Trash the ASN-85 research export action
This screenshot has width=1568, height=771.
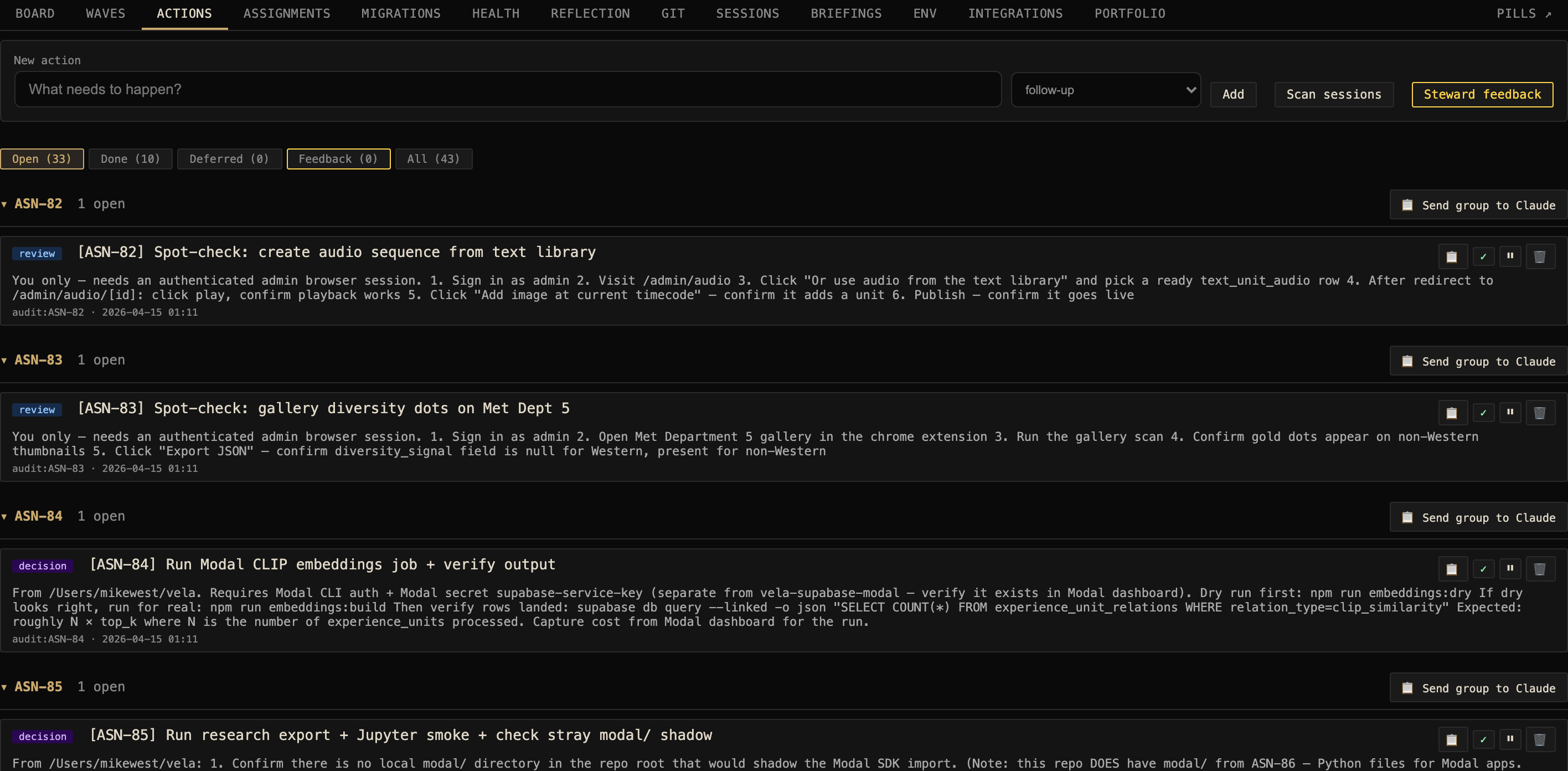[x=1540, y=739]
